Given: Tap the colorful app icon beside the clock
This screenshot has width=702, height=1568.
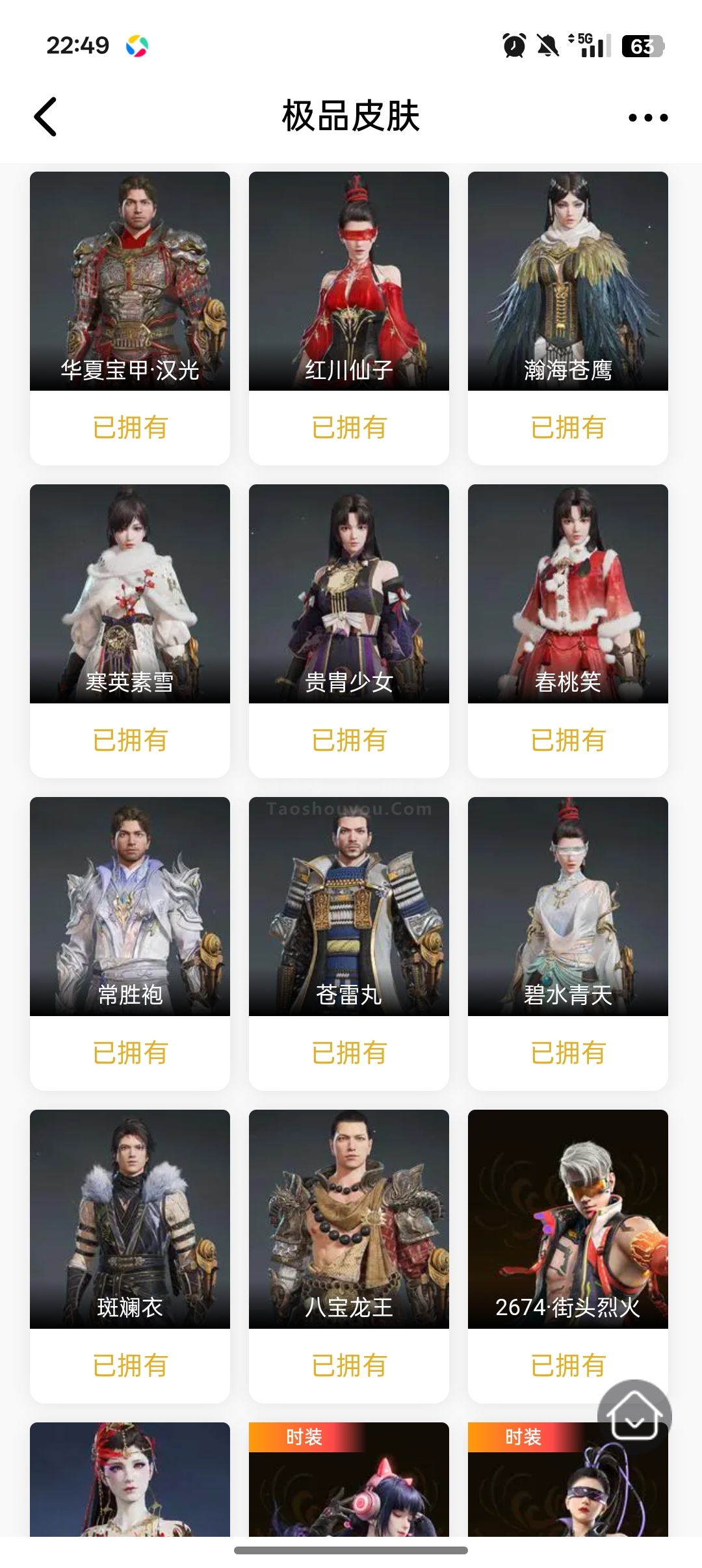Looking at the screenshot, I should pyautogui.click(x=137, y=46).
